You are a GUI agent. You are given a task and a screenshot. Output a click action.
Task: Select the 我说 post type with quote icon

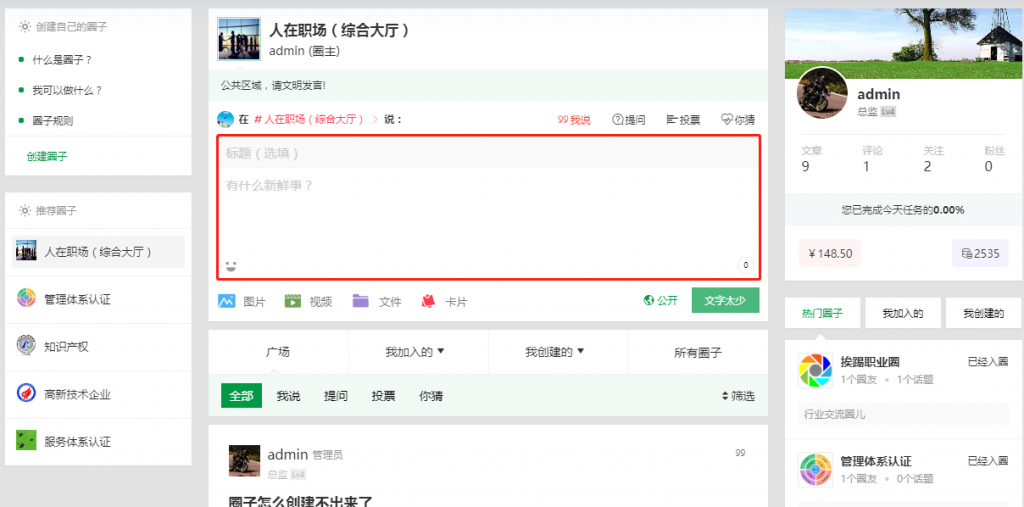(574, 120)
